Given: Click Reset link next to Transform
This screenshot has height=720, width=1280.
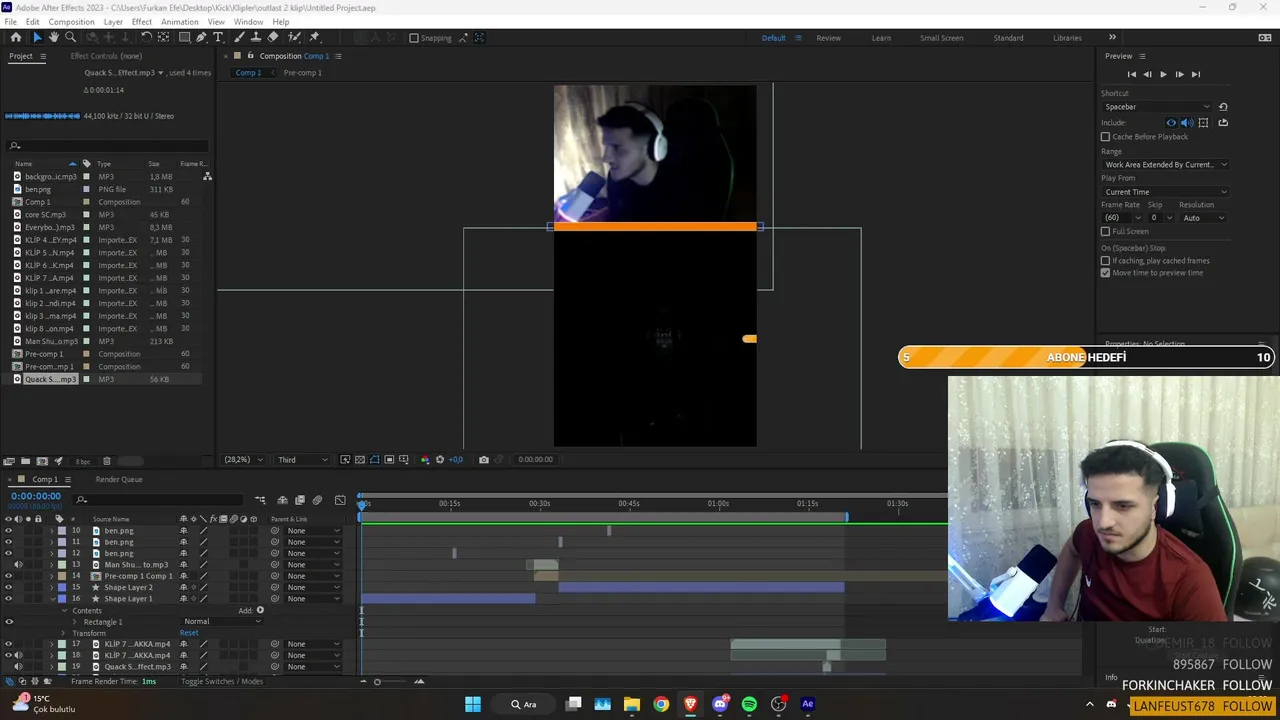Looking at the screenshot, I should pyautogui.click(x=189, y=633).
